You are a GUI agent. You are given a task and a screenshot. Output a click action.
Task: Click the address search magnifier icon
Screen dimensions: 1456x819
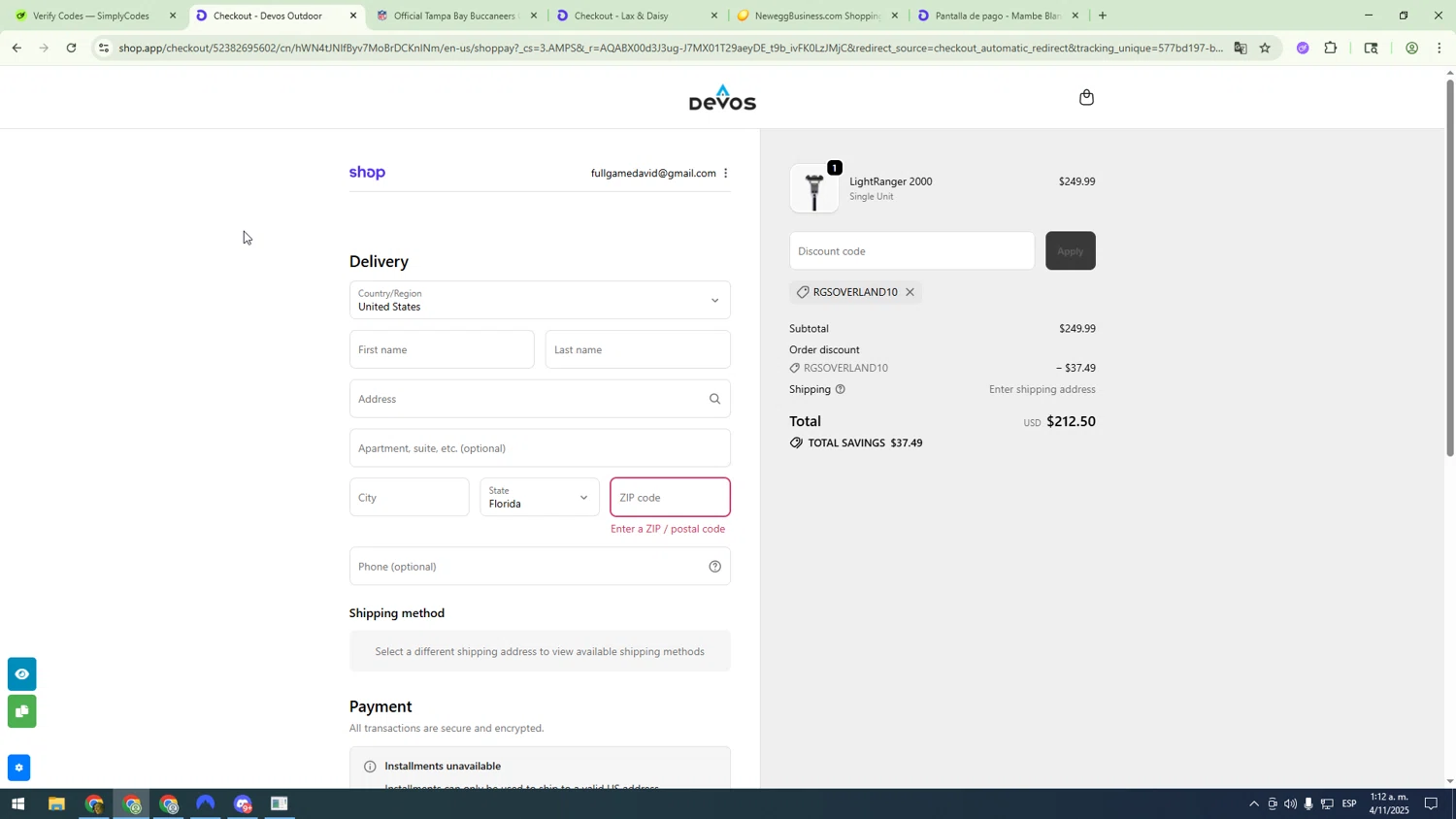coord(714,399)
